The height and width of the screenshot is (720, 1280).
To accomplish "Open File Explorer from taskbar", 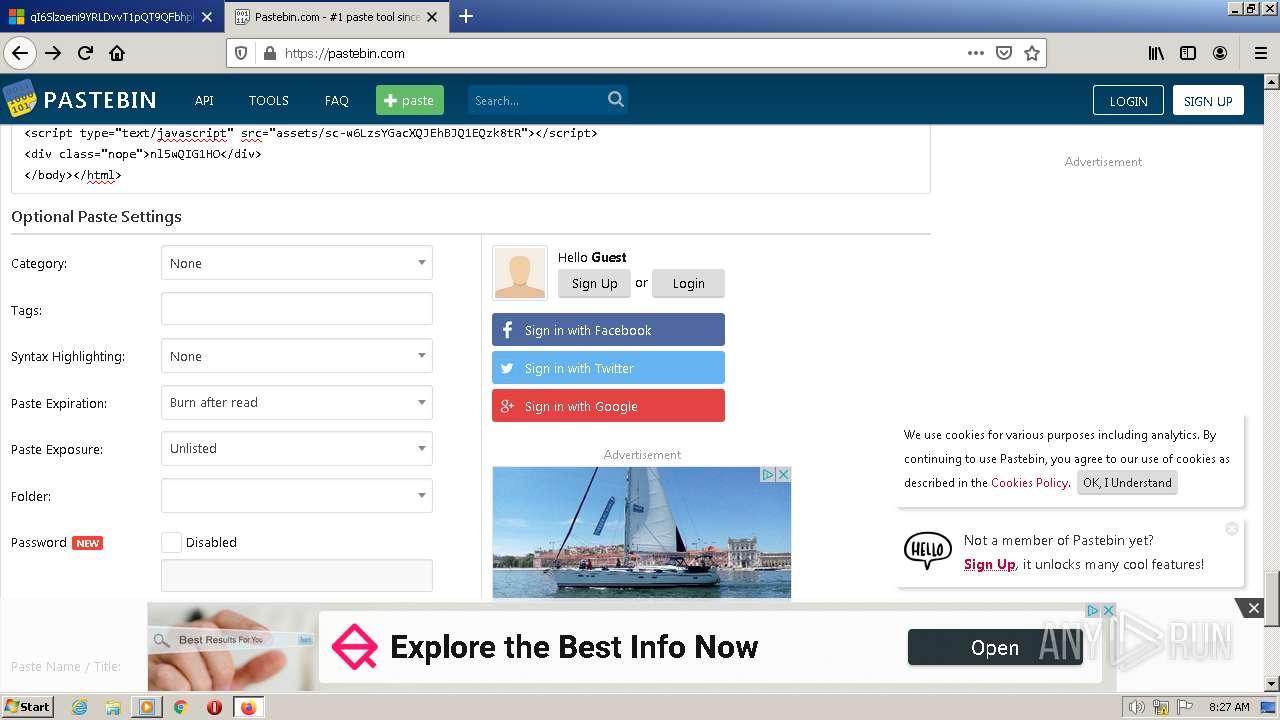I will click(x=113, y=707).
